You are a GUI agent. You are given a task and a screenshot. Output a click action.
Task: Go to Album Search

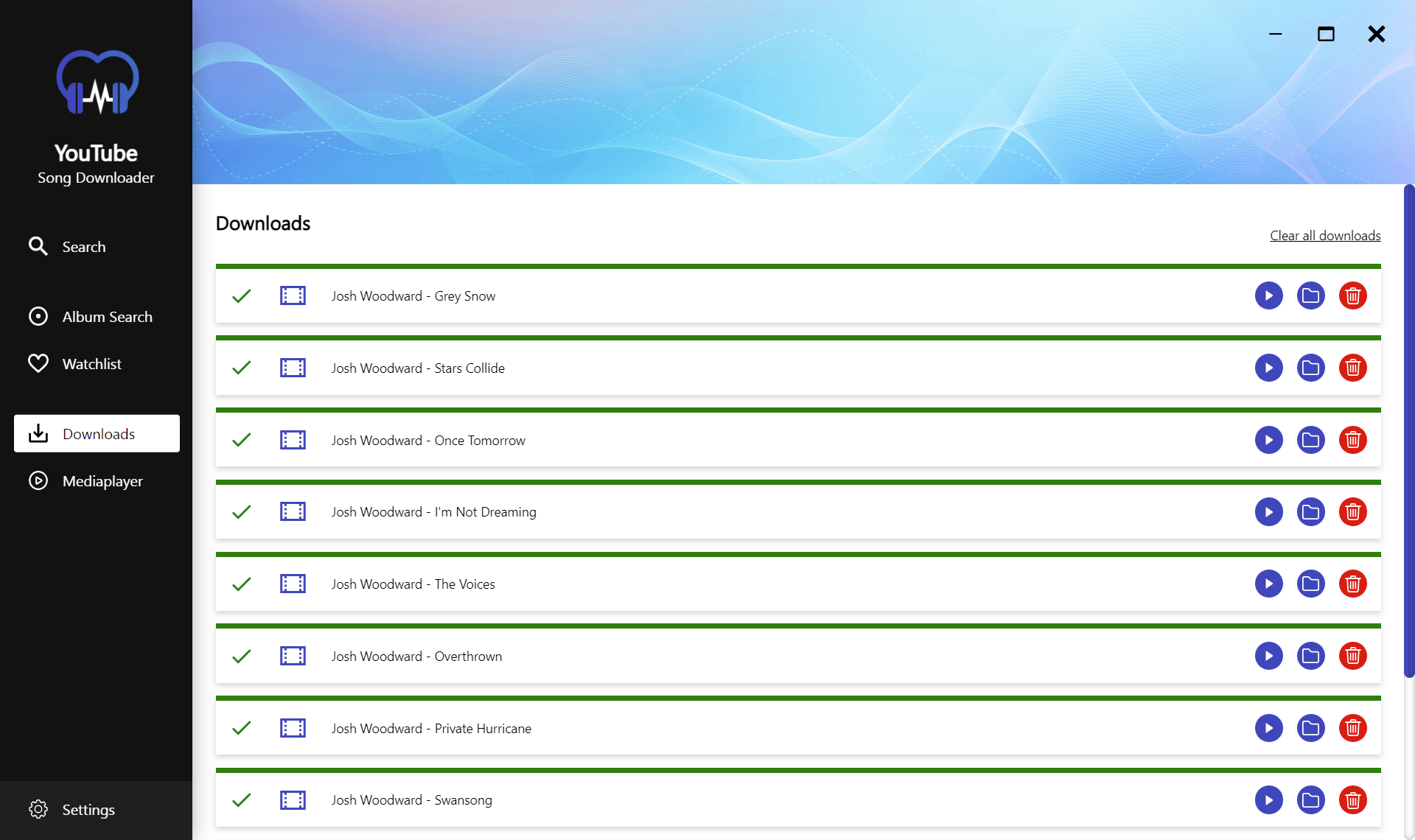tap(97, 317)
